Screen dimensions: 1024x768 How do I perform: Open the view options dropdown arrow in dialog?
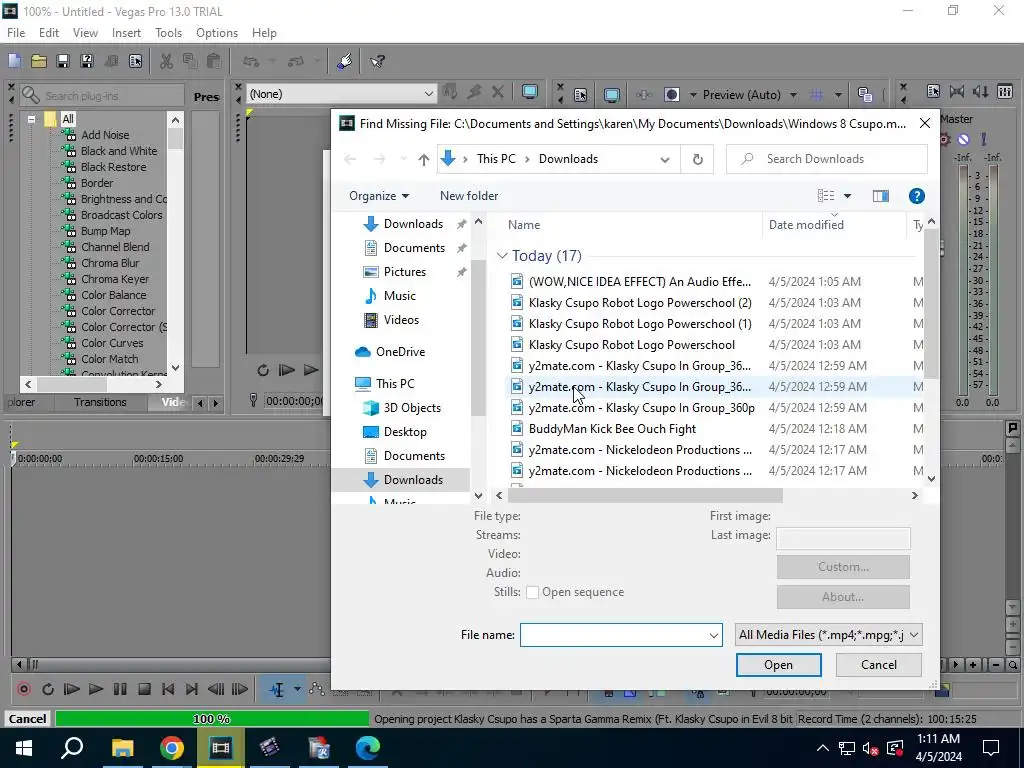pos(848,196)
